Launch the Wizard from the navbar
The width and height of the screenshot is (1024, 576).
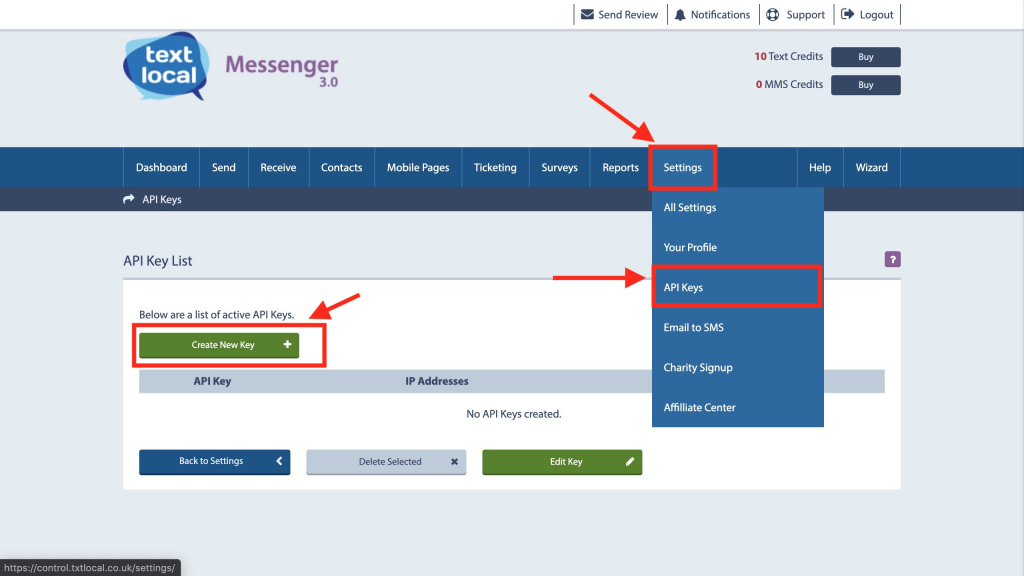871,167
